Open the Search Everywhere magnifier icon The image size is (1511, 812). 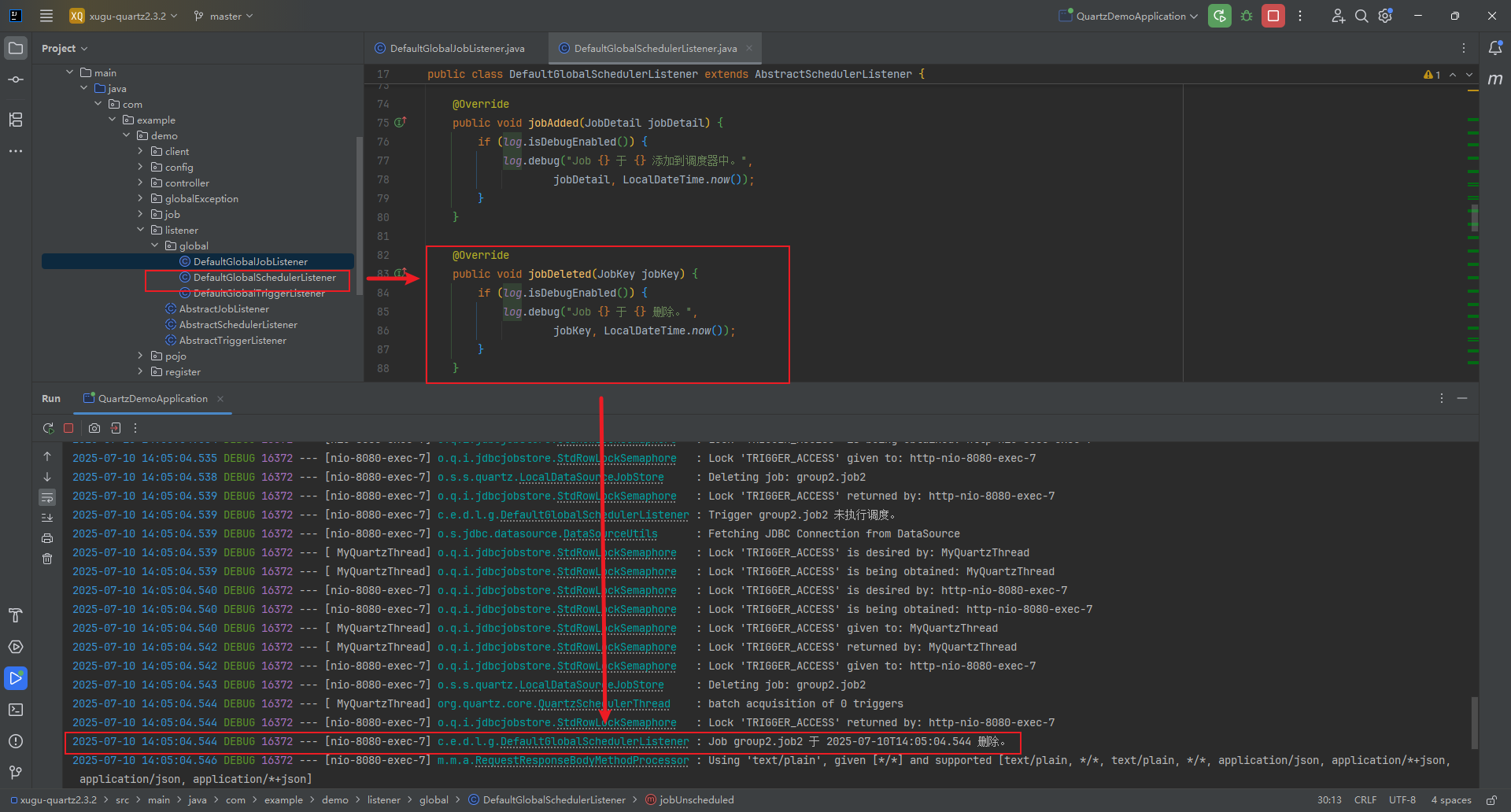point(1361,16)
